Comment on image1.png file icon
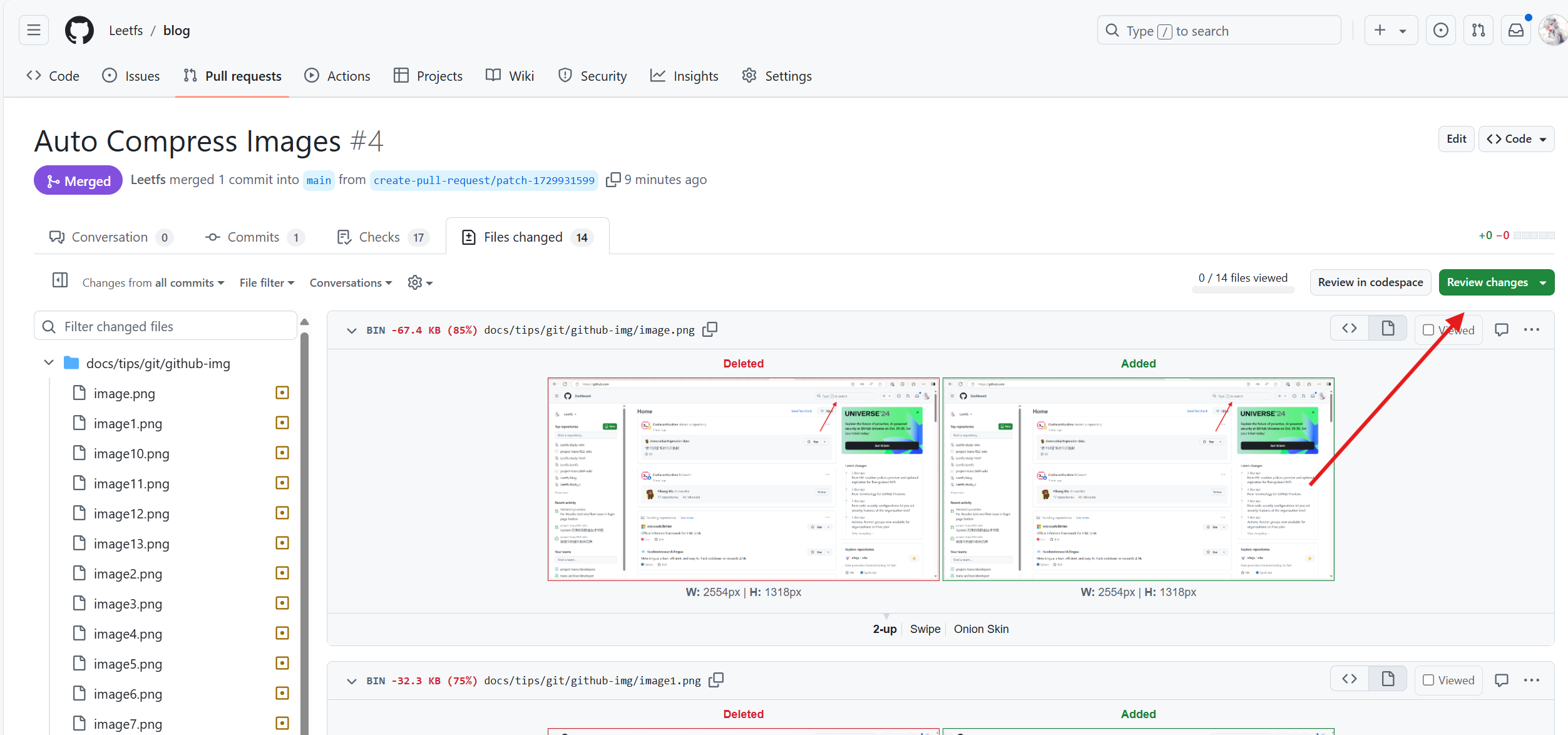This screenshot has width=1568, height=735. tap(1501, 680)
